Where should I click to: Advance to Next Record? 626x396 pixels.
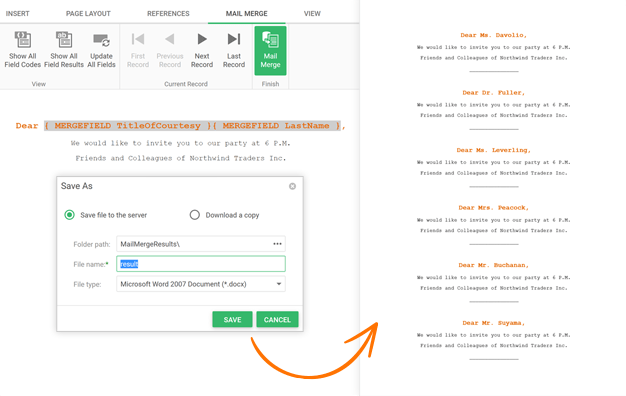point(202,50)
